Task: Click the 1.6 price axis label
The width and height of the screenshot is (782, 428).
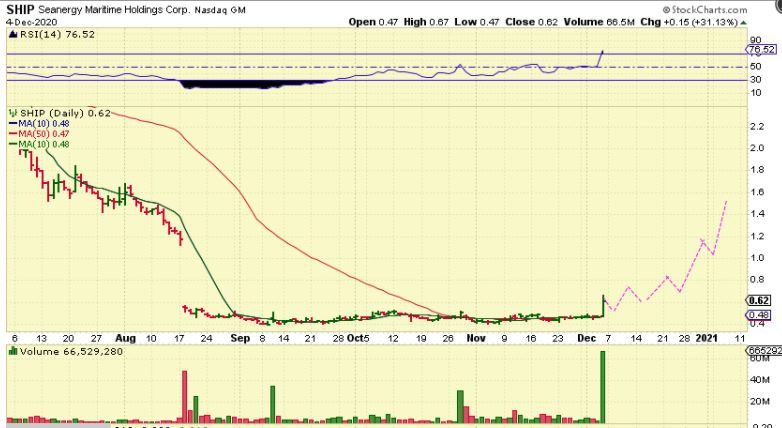Action: [757, 192]
